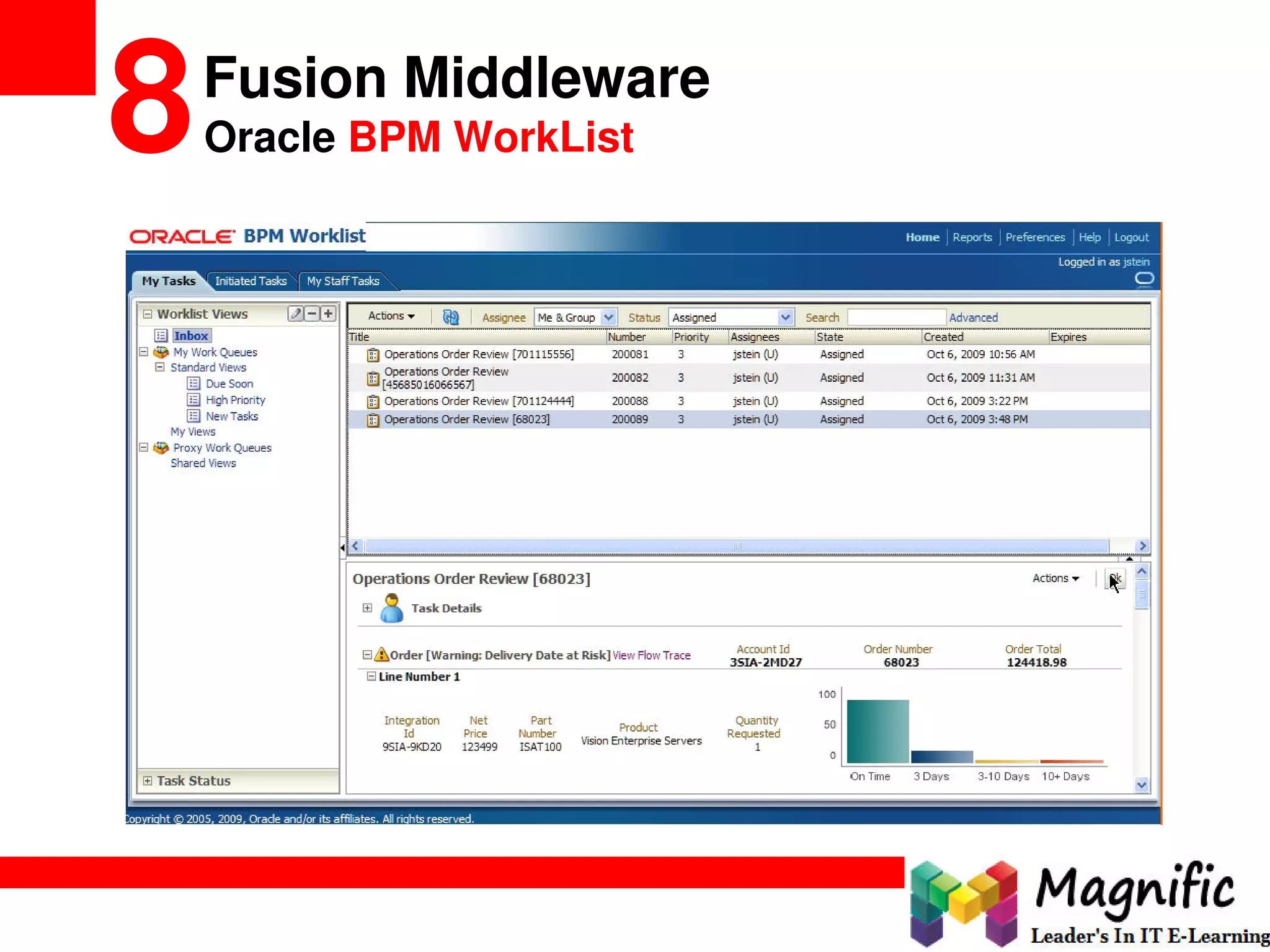
Task: Click task list scroll right arrow
Action: pyautogui.click(x=1142, y=546)
